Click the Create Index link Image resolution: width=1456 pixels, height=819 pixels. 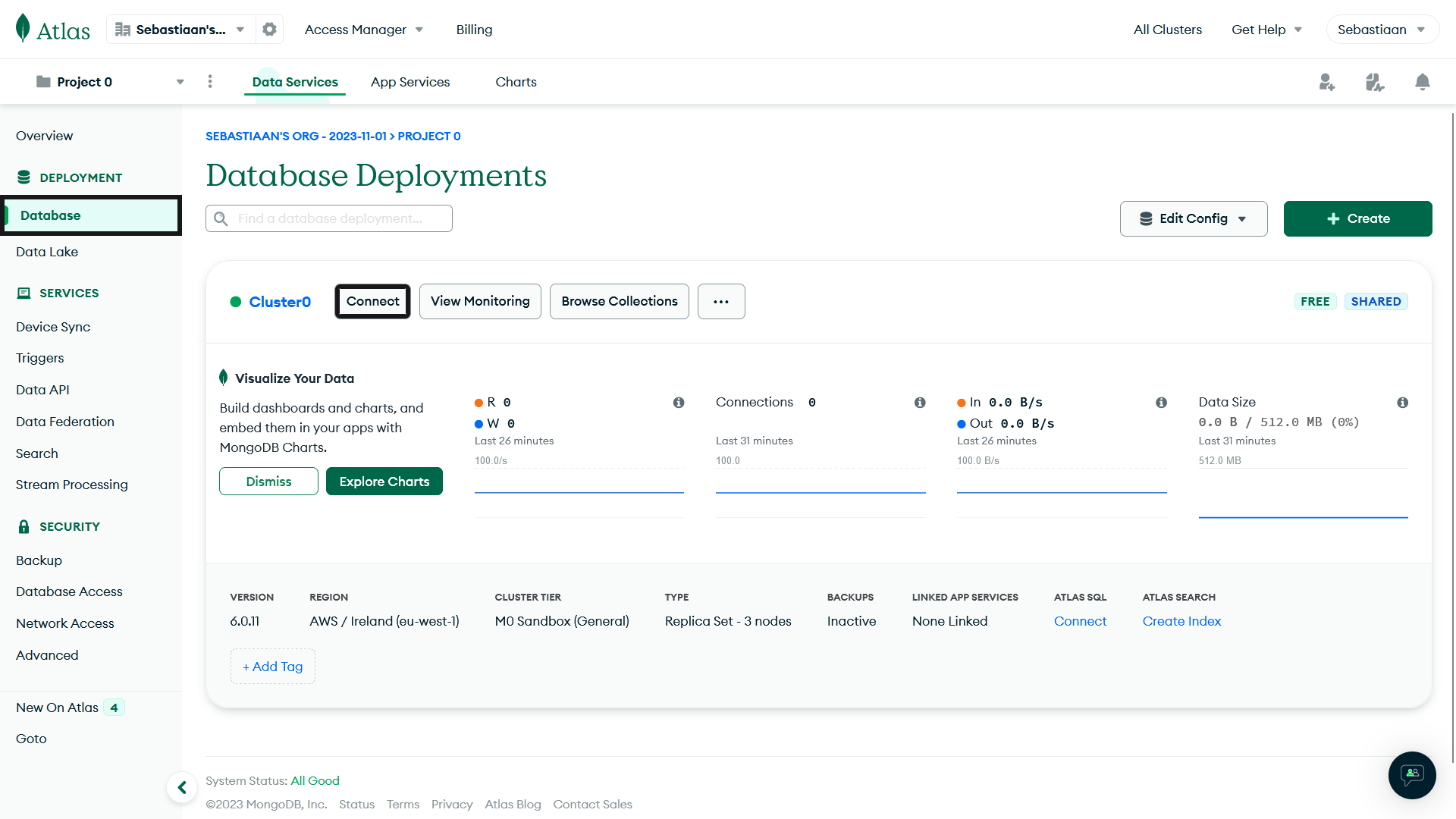[x=1181, y=621]
